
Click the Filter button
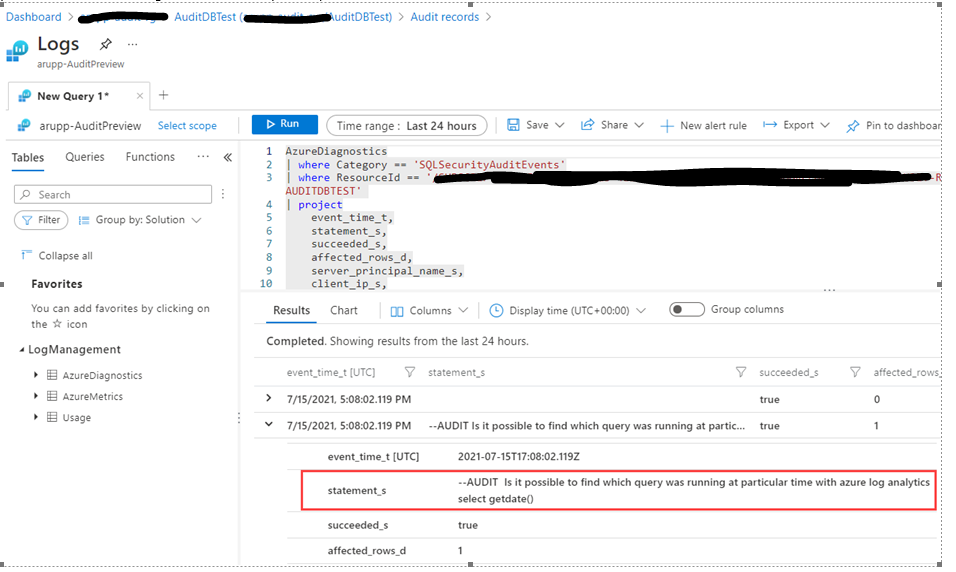pos(41,220)
